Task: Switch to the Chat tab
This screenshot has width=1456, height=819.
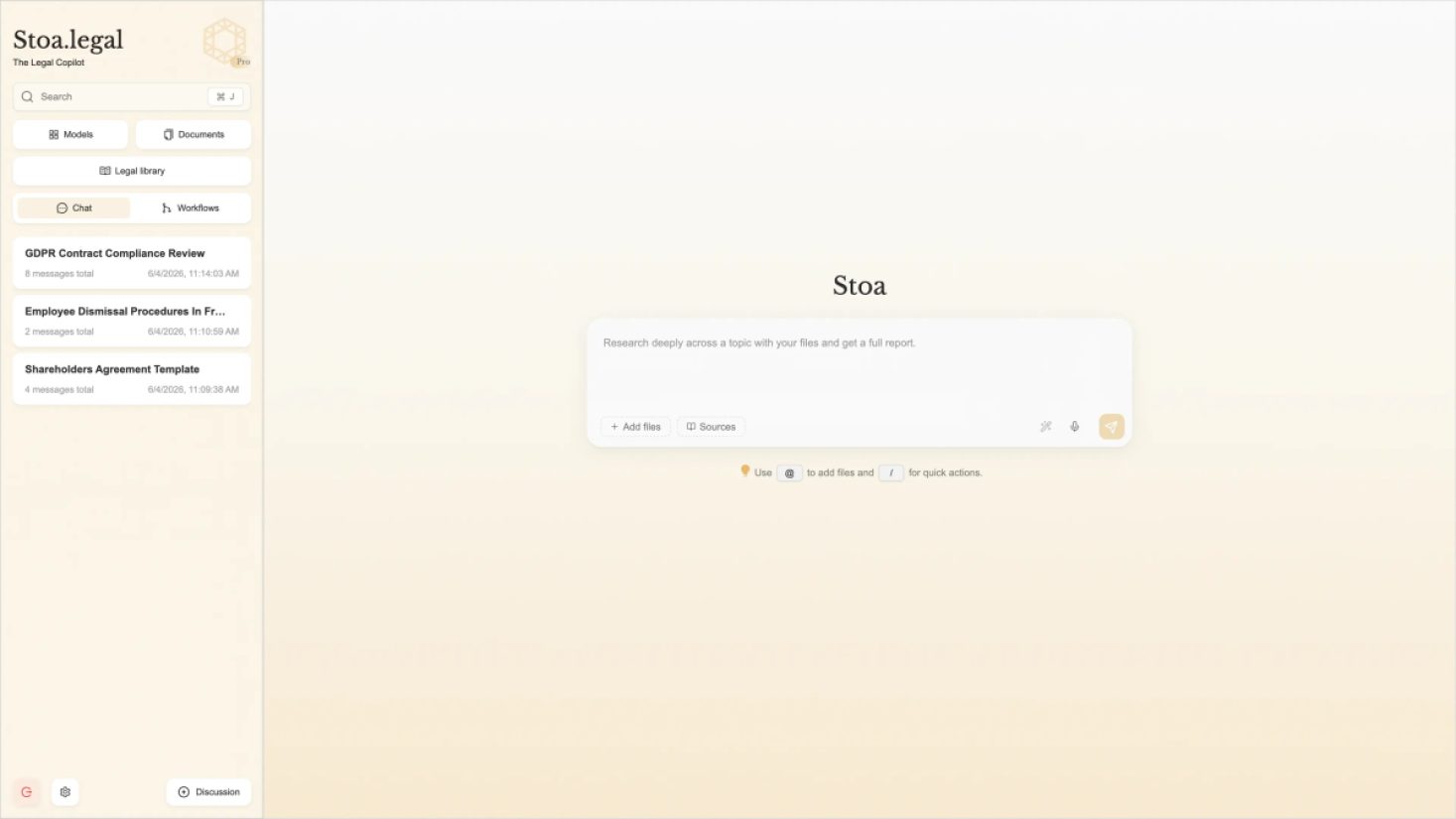Action: coord(74,207)
